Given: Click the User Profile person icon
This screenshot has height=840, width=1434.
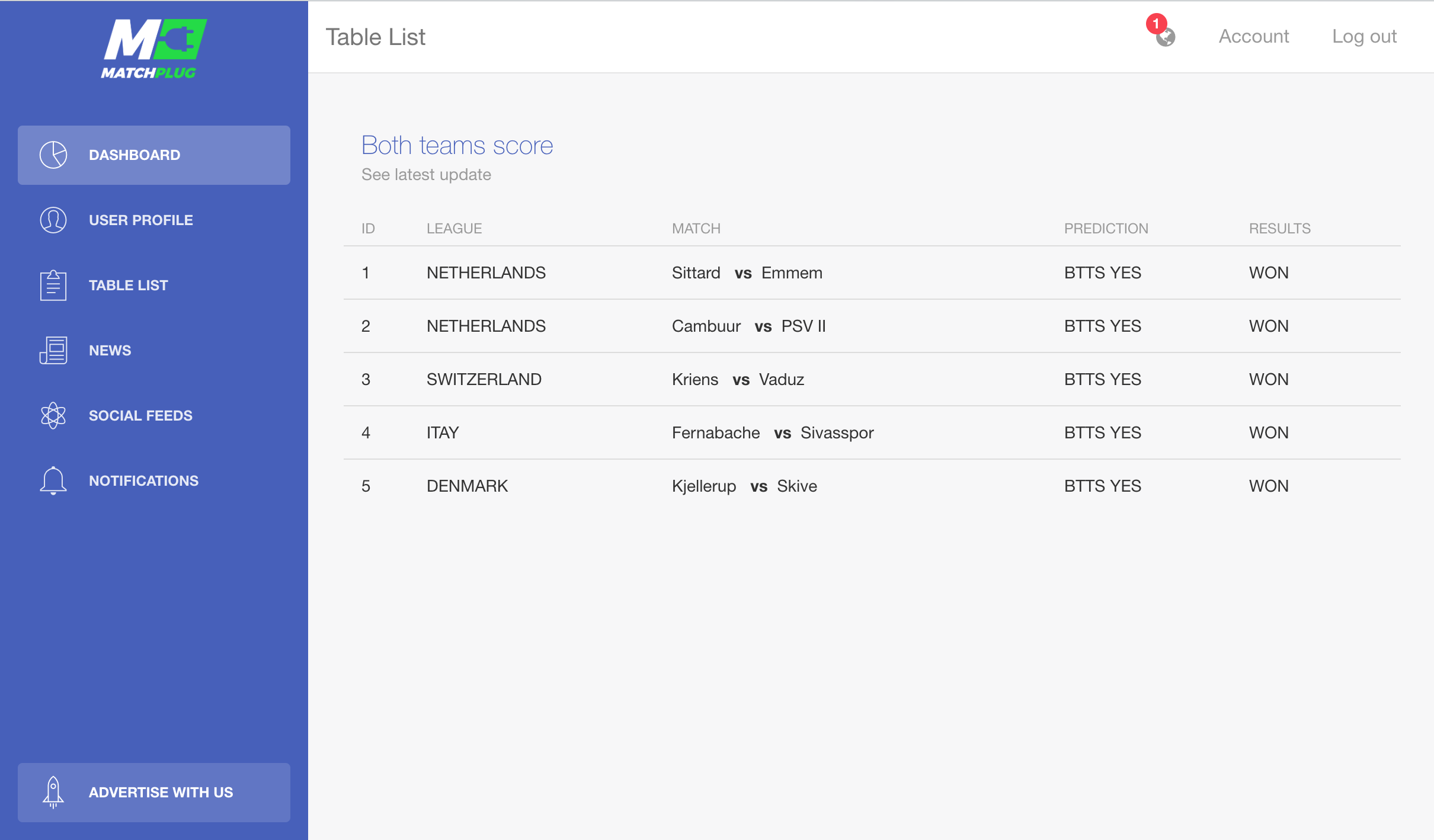Looking at the screenshot, I should pyautogui.click(x=53, y=220).
